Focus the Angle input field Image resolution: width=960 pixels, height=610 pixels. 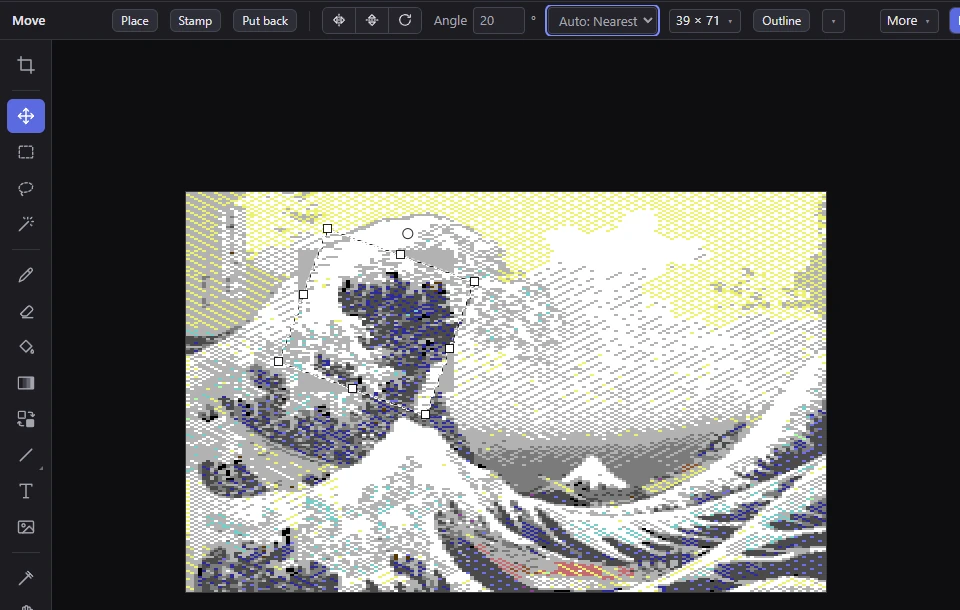coord(498,21)
